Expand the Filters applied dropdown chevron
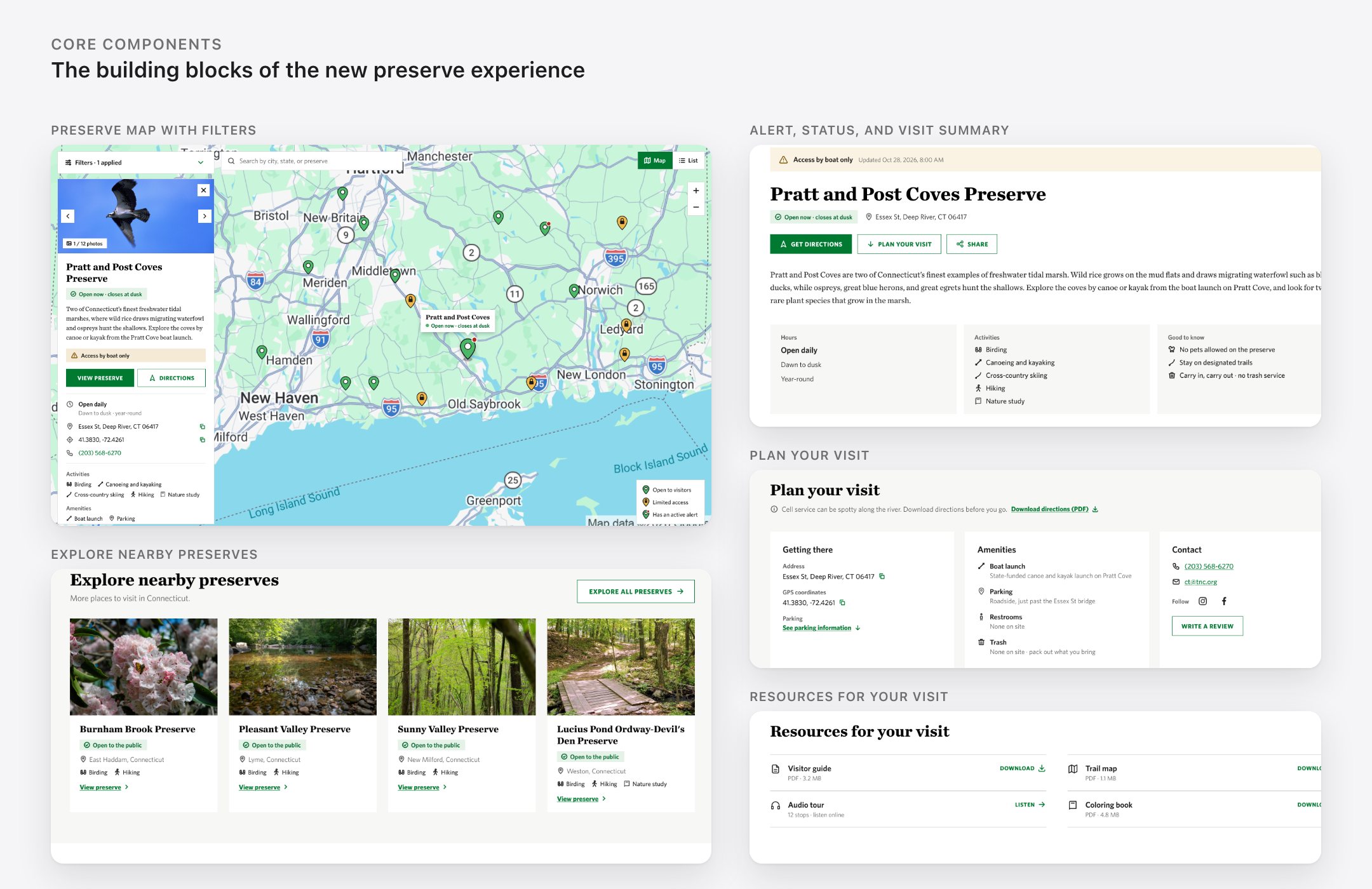Image resolution: width=1372 pixels, height=889 pixels. (x=201, y=163)
